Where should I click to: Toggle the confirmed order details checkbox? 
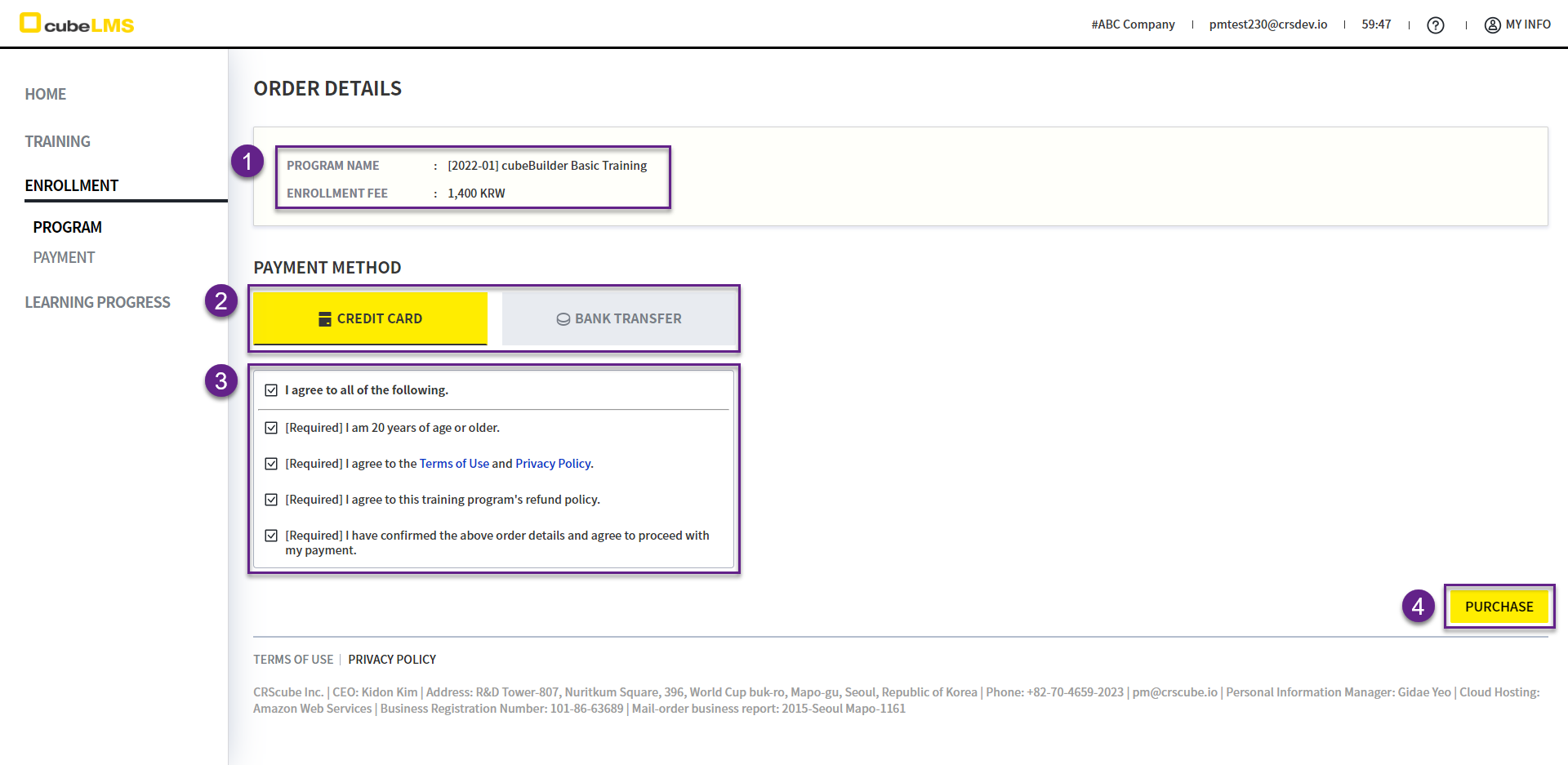tap(271, 536)
